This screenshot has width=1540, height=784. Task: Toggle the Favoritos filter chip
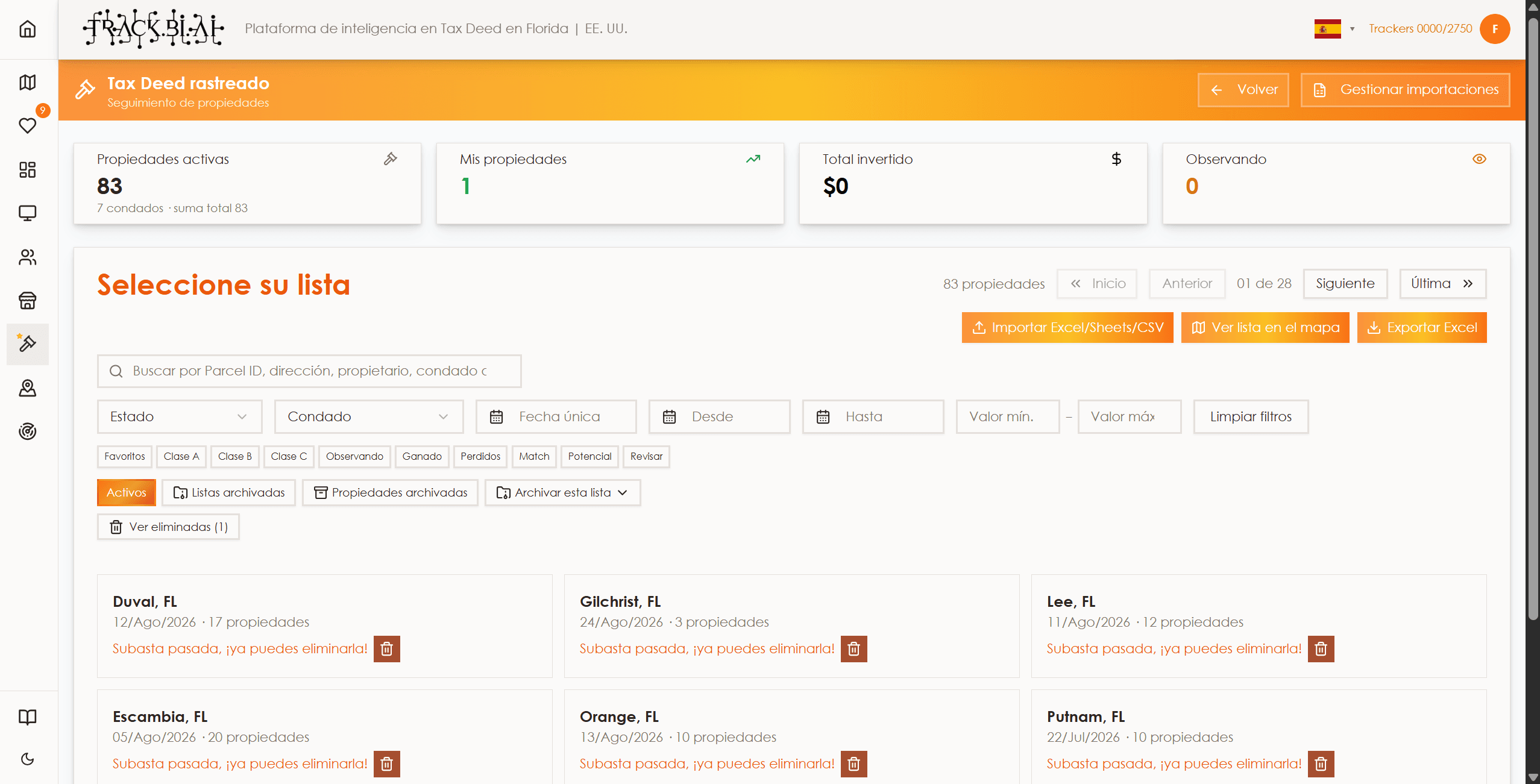point(125,457)
